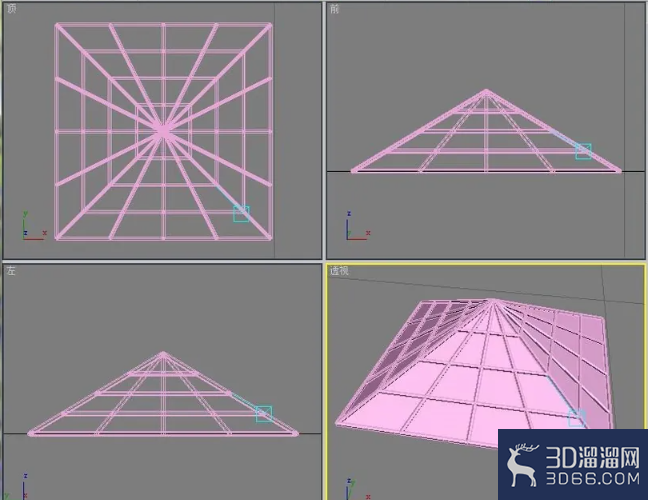The height and width of the screenshot is (500, 648).
Task: Click the 顶 top viewport label
Action: click(x=12, y=8)
